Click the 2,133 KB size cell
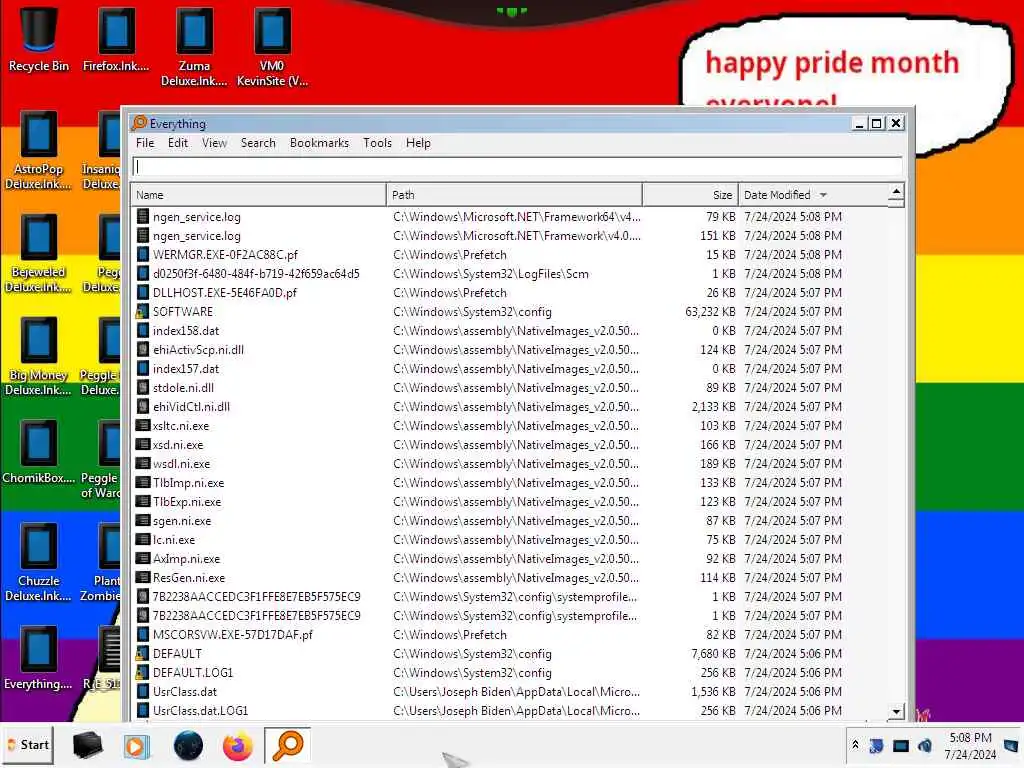1024x768 pixels. tap(713, 407)
